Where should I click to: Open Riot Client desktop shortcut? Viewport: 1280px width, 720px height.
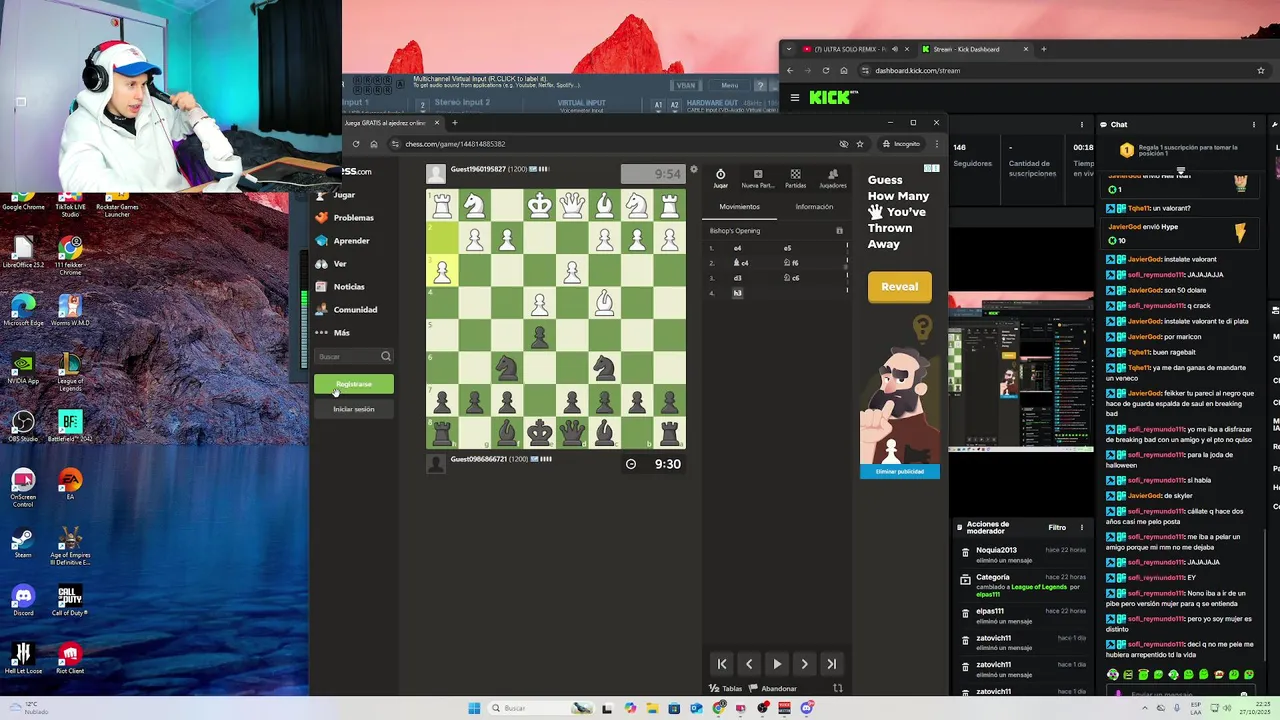[x=70, y=658]
